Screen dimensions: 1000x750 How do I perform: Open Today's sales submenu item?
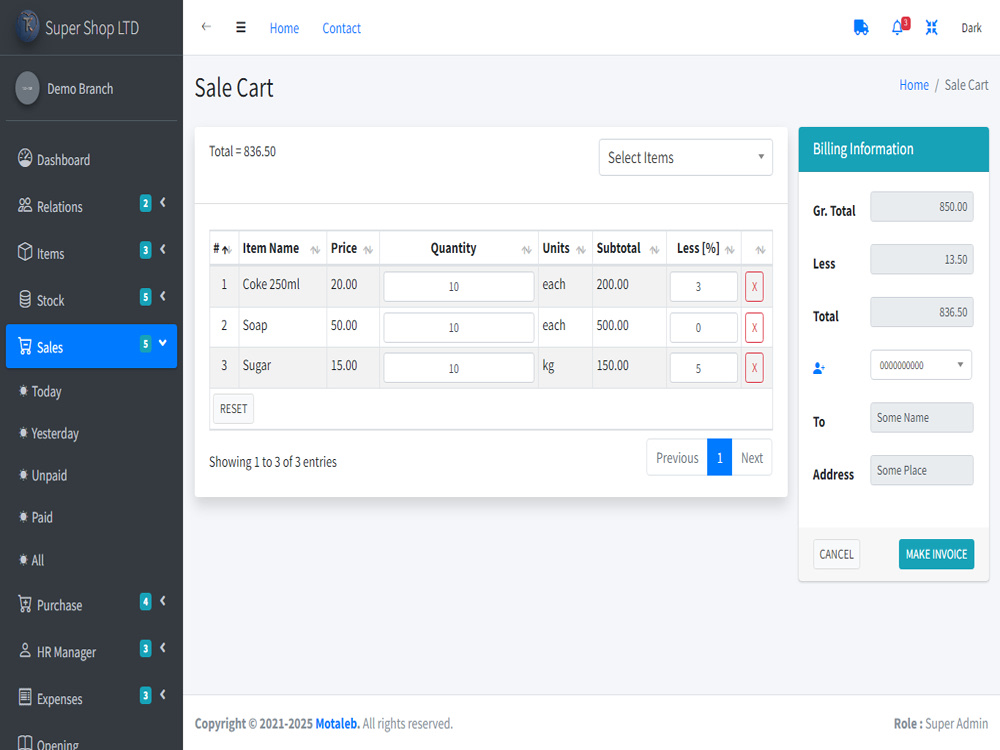click(x=91, y=391)
